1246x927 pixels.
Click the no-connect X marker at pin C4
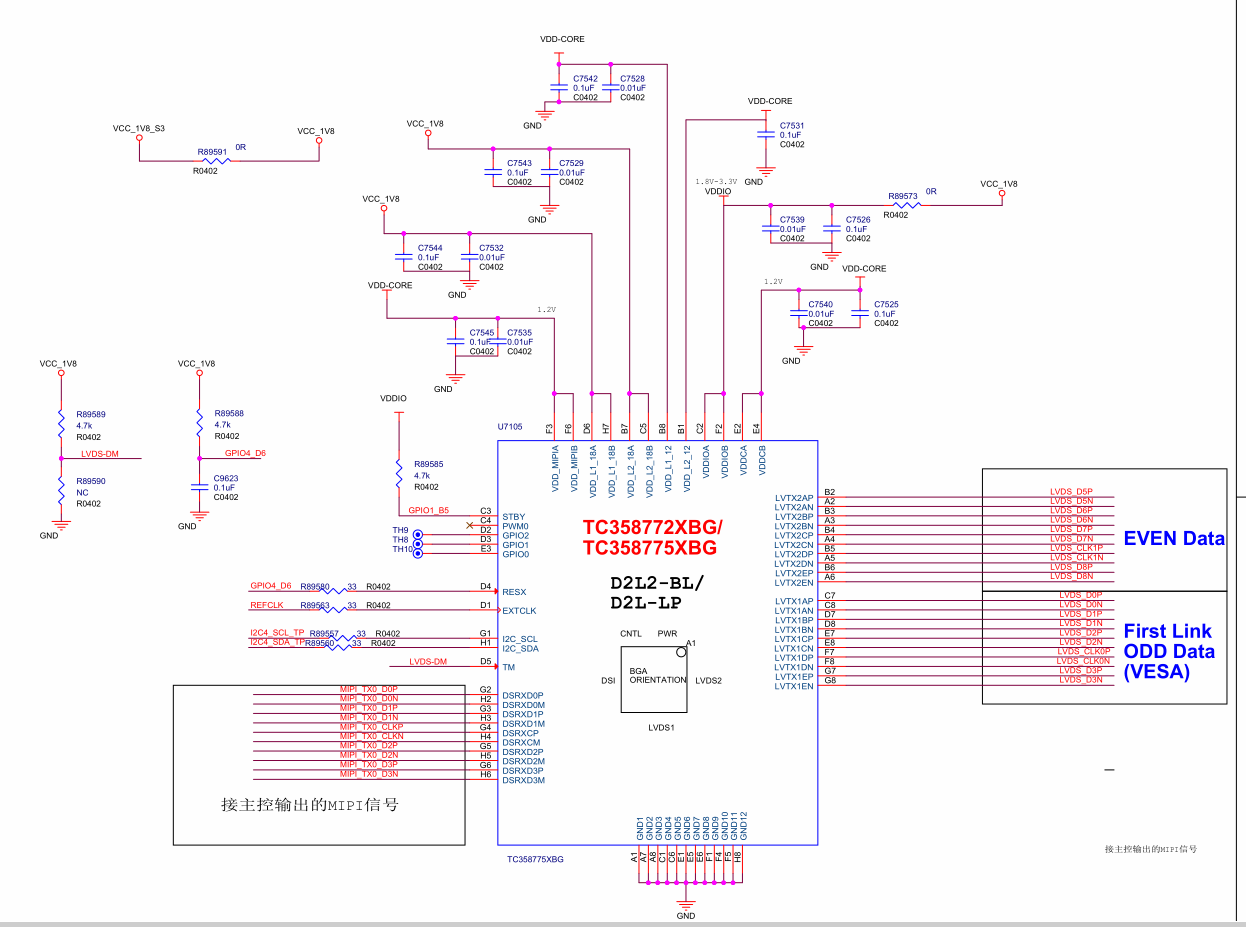471,524
